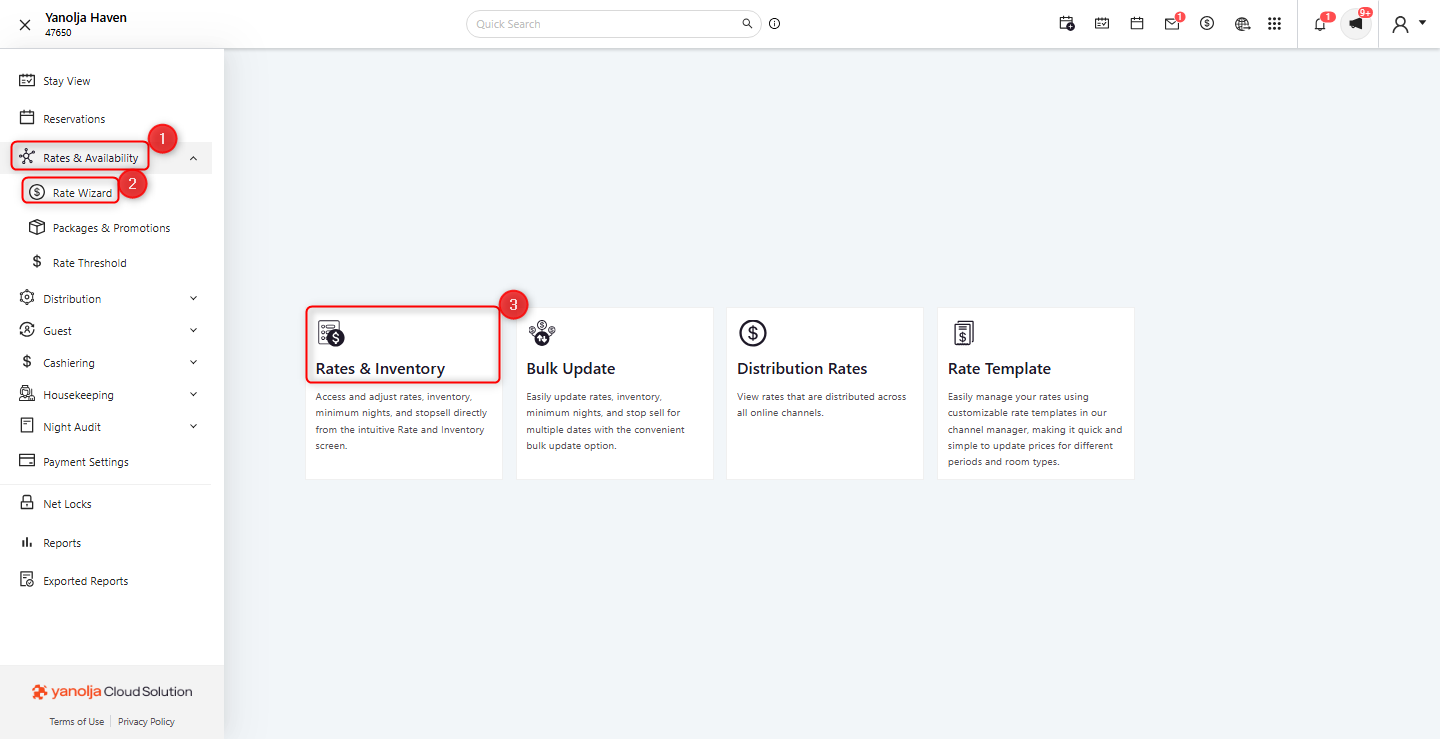The image size is (1440, 739).
Task: Expand the Night Audit menu chevron
Action: [193, 426]
